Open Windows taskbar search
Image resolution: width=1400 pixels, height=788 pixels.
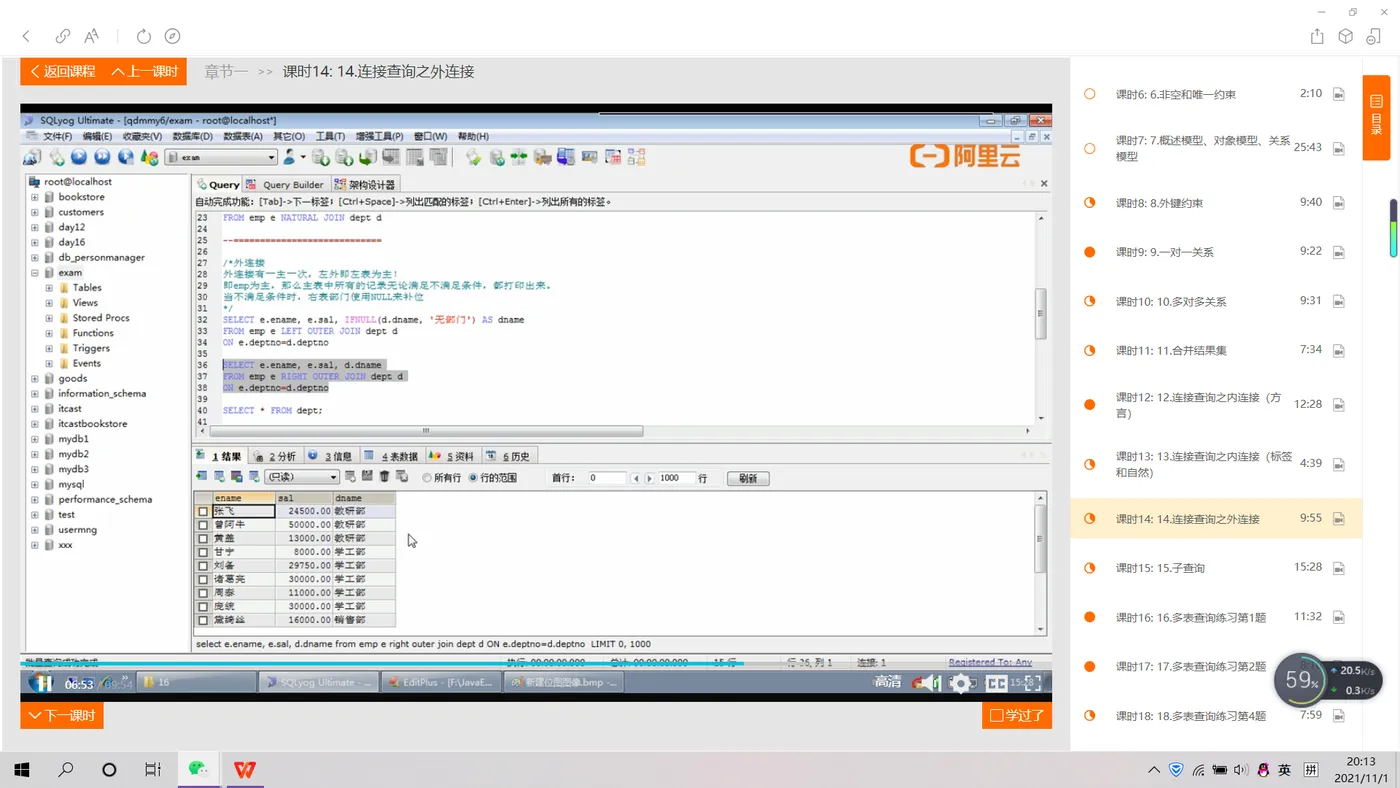66,769
